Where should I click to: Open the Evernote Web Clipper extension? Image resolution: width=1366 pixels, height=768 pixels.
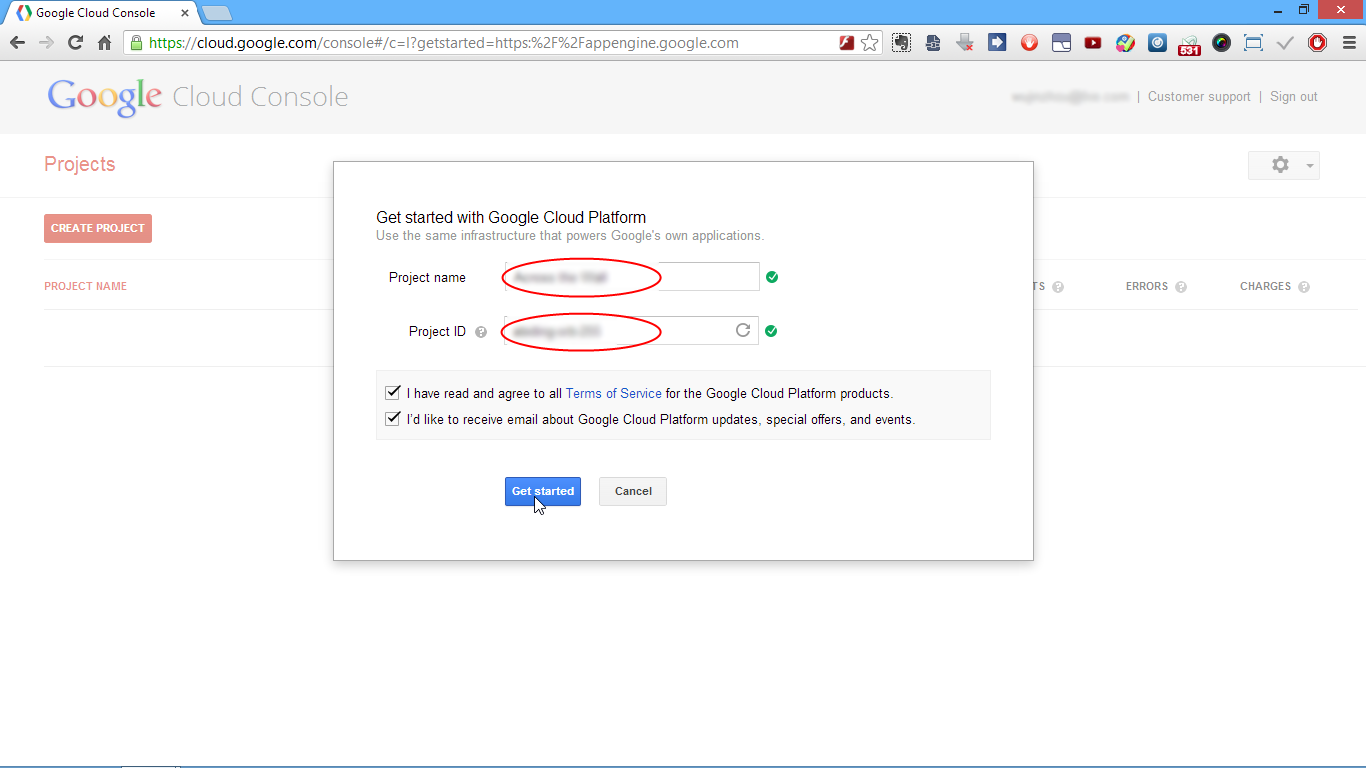pyautogui.click(x=901, y=43)
